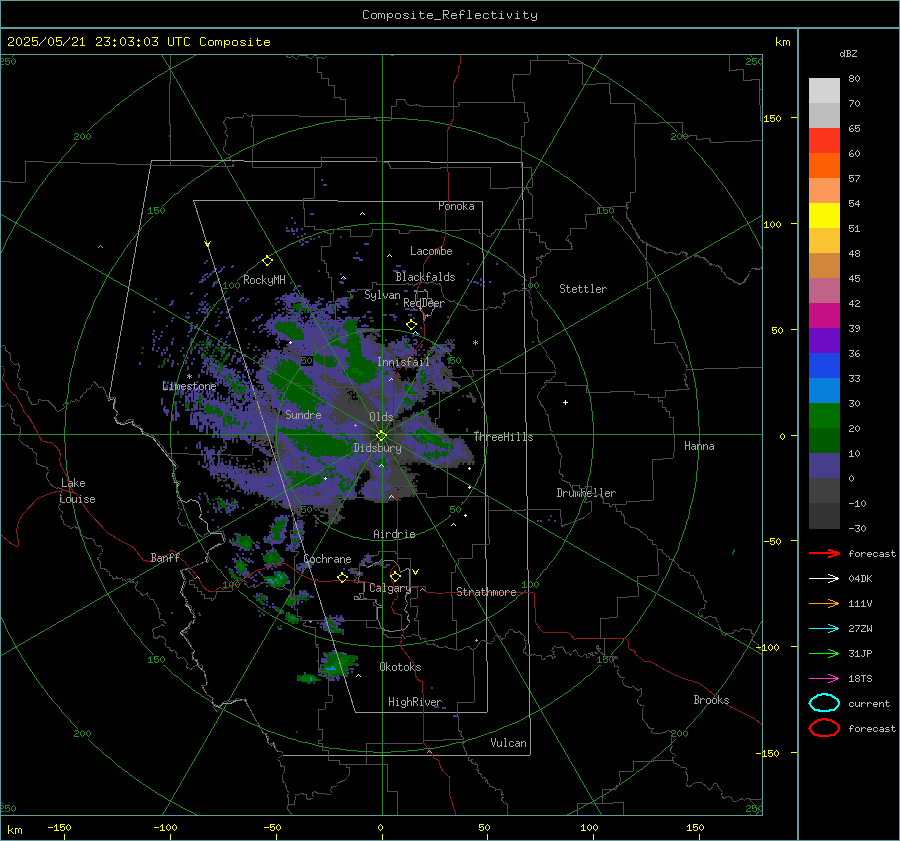Click the Okotoks town label
The image size is (900, 841).
[x=400, y=667]
